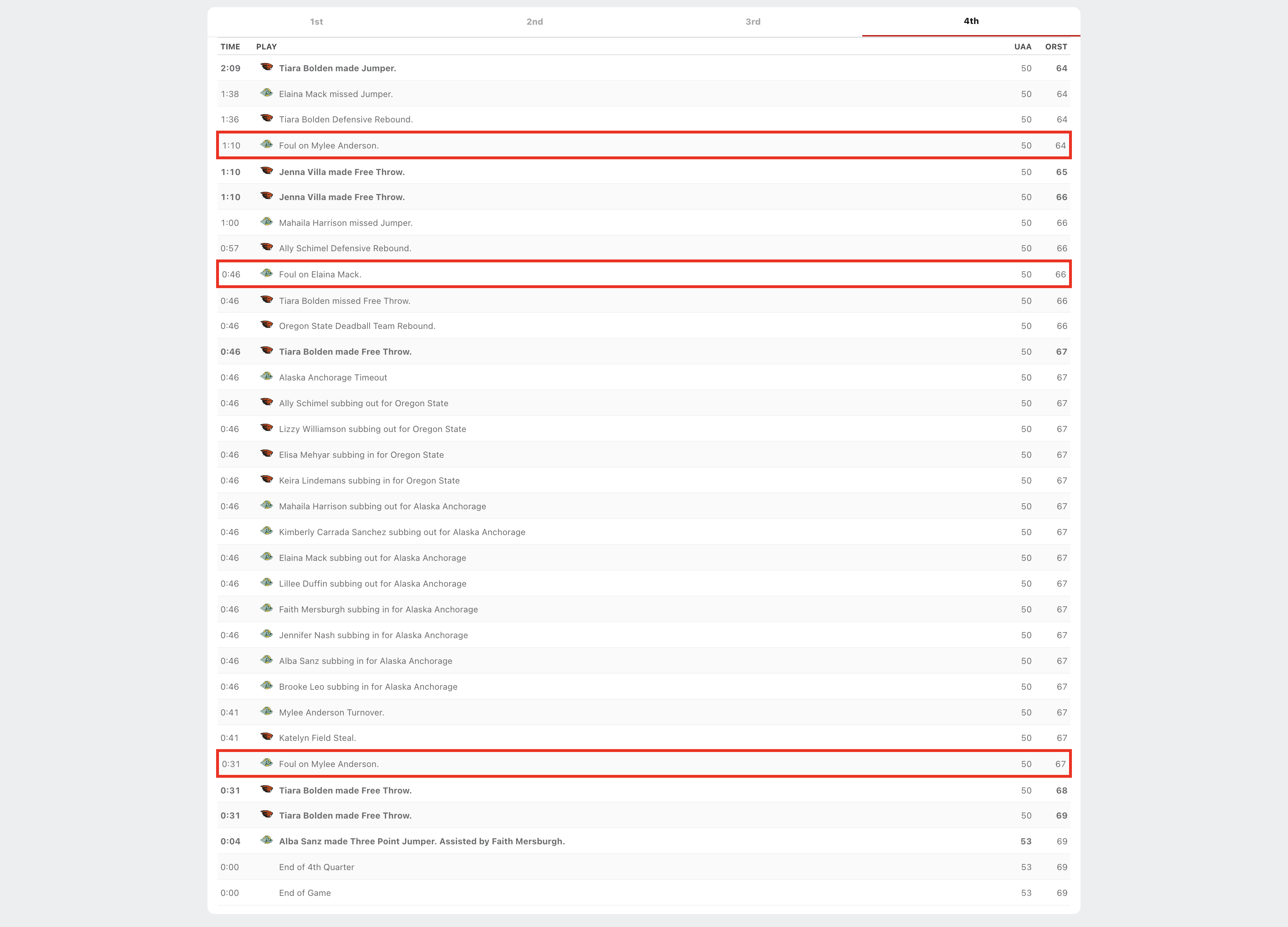Screen dimensions: 1288x927
Task: Click Alaska Anchorage logo beside the Timeout play
Action: coord(266,377)
